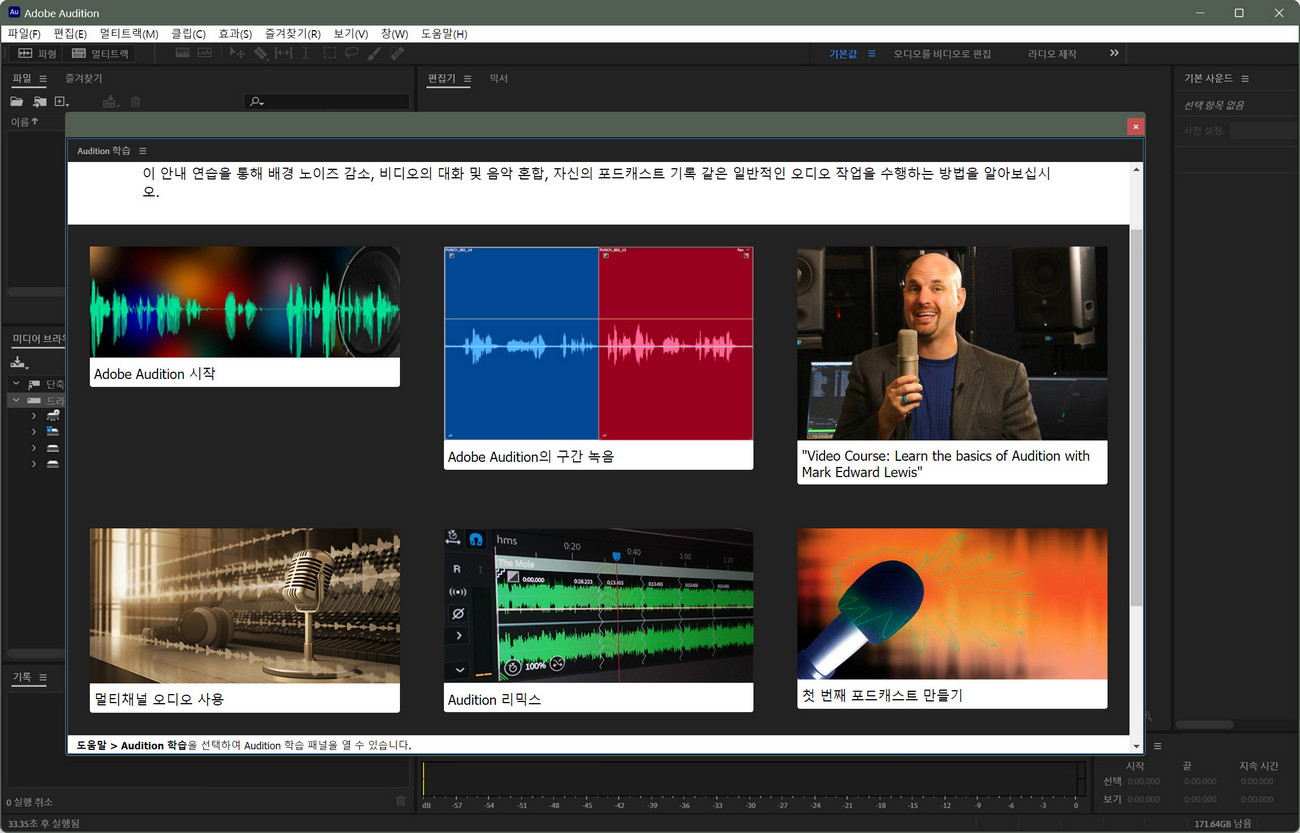The height and width of the screenshot is (833, 1300).
Task: Open the Adobe Audition의 구간 녹음 tutorial
Action: click(598, 358)
